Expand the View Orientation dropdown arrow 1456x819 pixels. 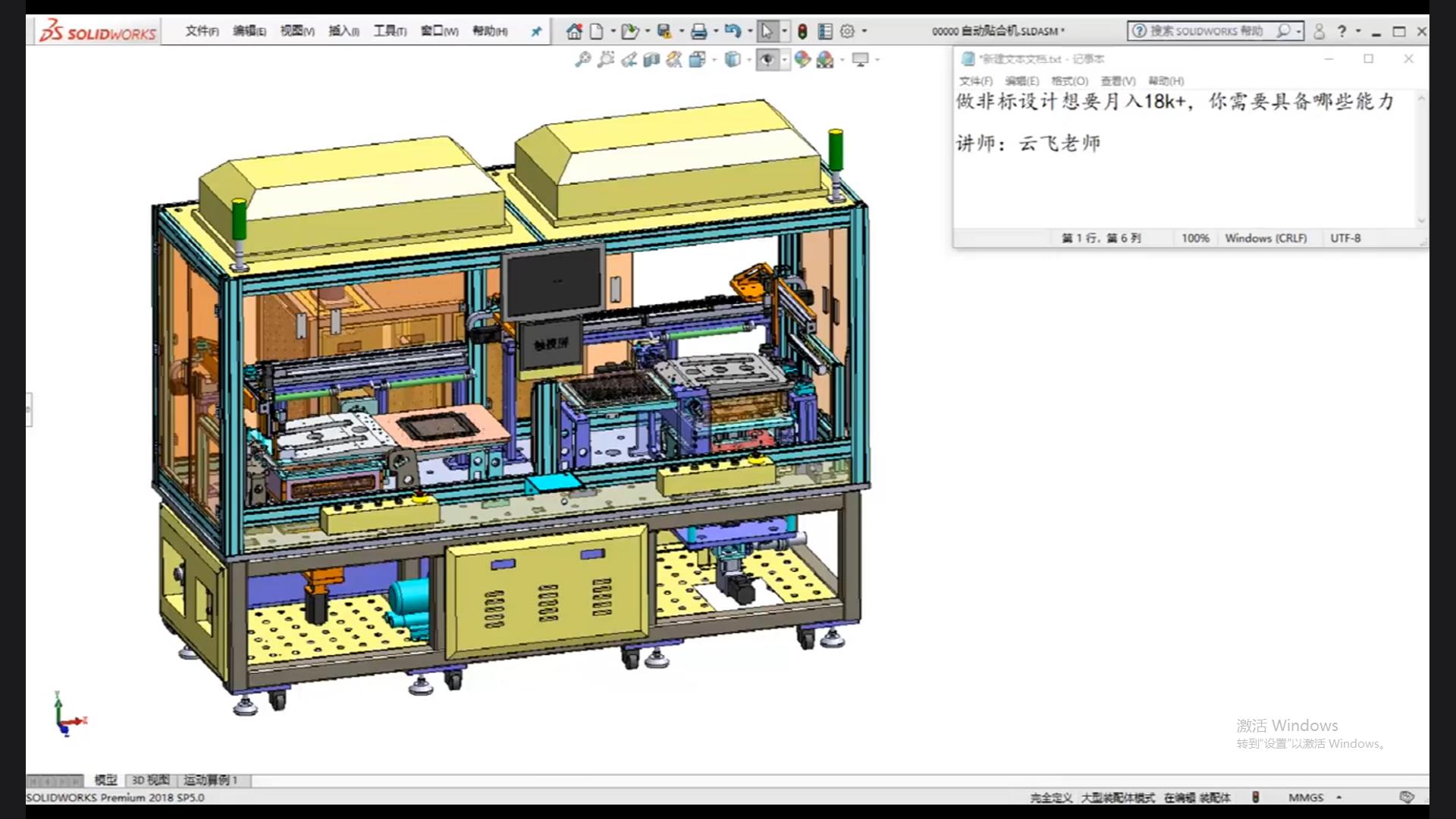pyautogui.click(x=714, y=59)
